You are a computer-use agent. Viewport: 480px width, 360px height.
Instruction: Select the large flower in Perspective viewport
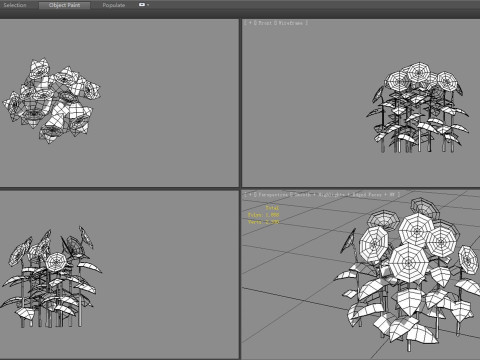(409, 263)
